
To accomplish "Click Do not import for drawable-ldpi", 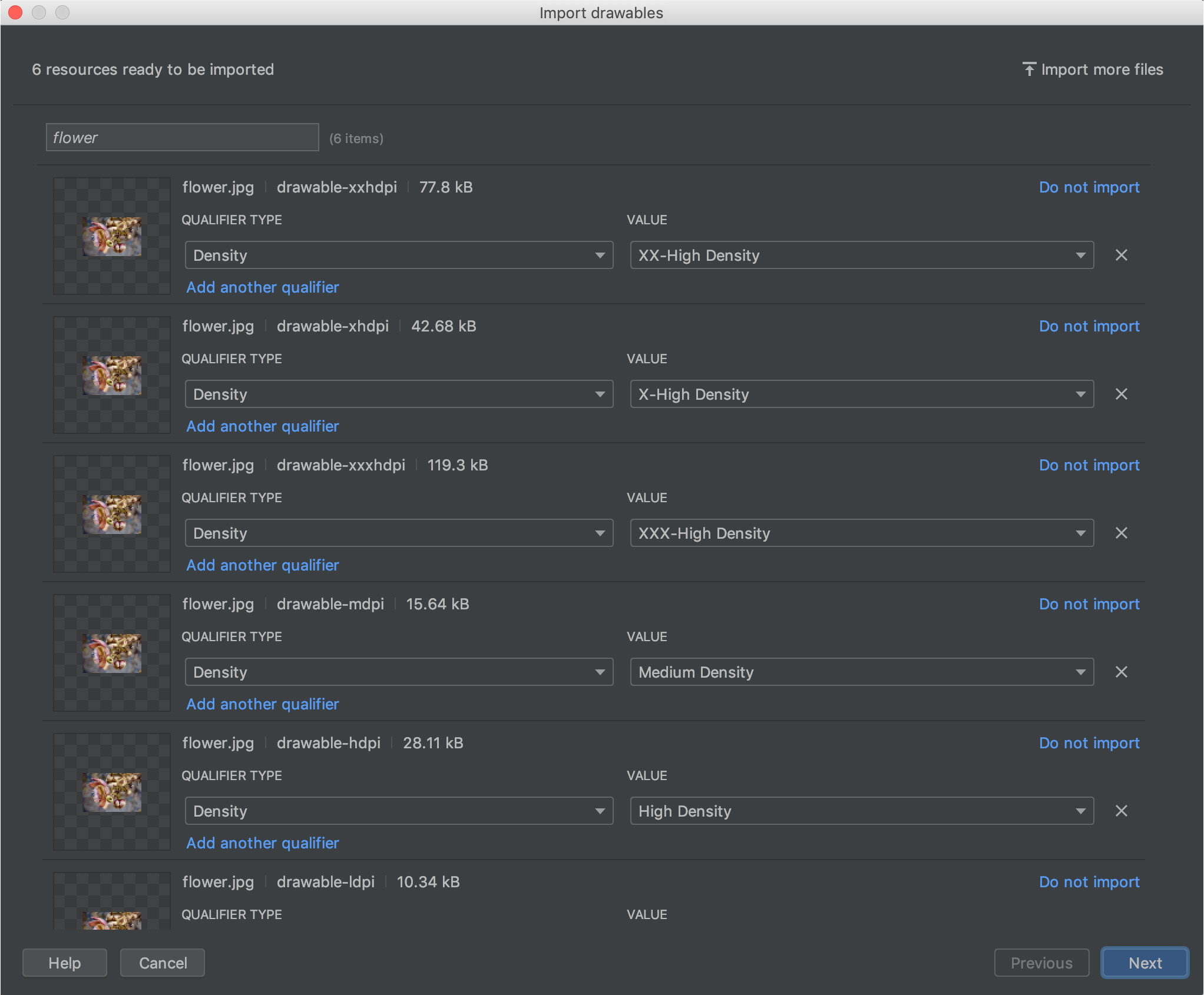I will click(x=1089, y=882).
